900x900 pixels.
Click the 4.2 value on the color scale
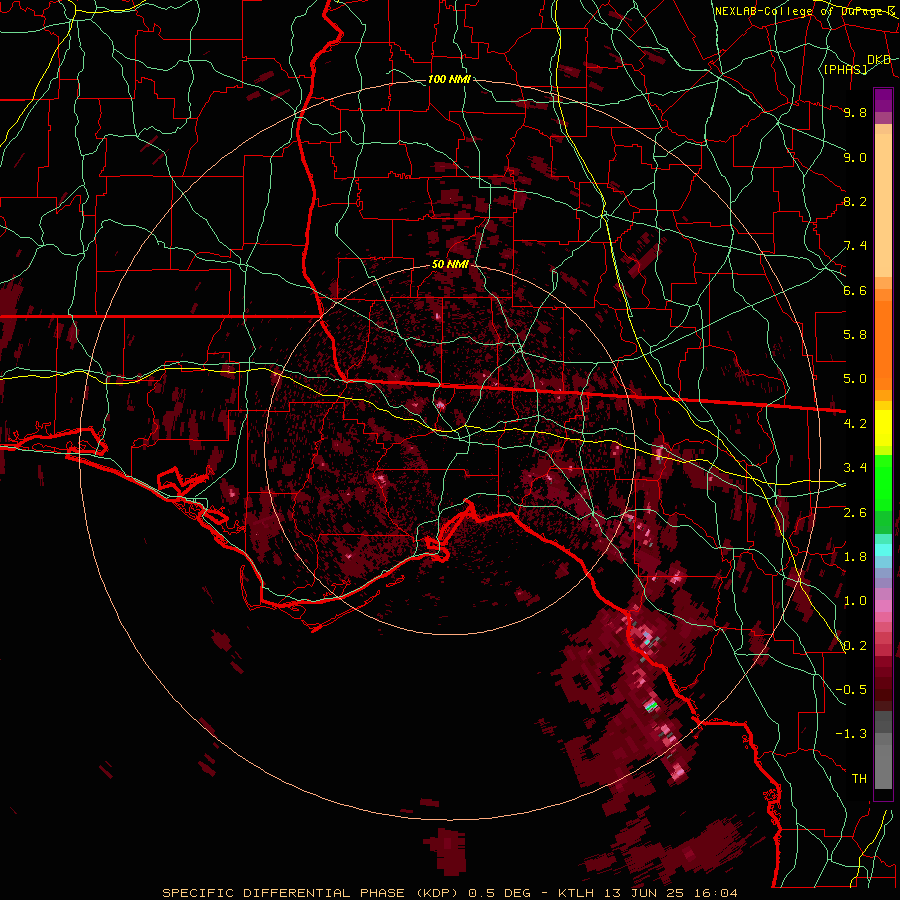click(x=855, y=424)
